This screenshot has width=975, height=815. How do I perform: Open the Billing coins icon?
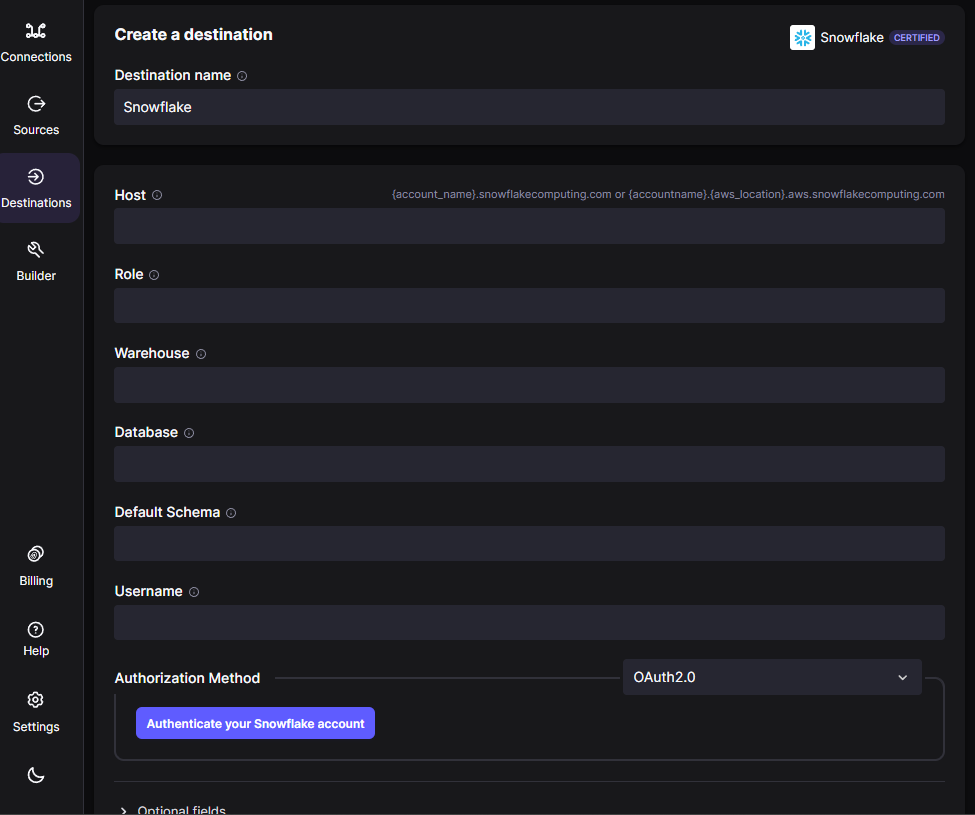coord(35,554)
